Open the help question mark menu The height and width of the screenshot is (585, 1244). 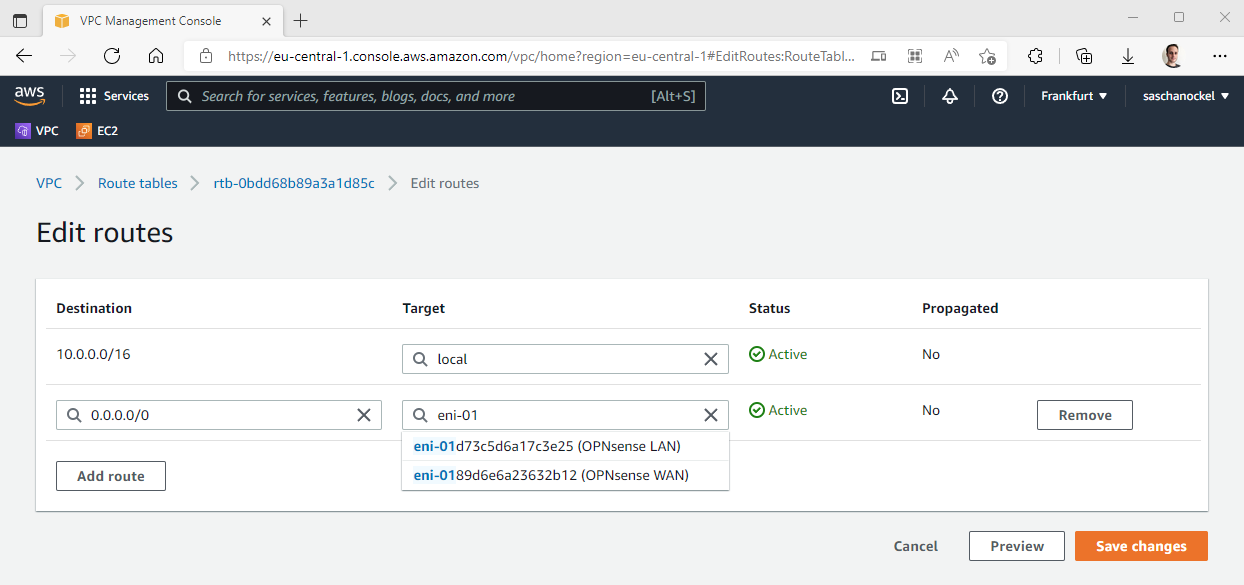(x=1000, y=96)
